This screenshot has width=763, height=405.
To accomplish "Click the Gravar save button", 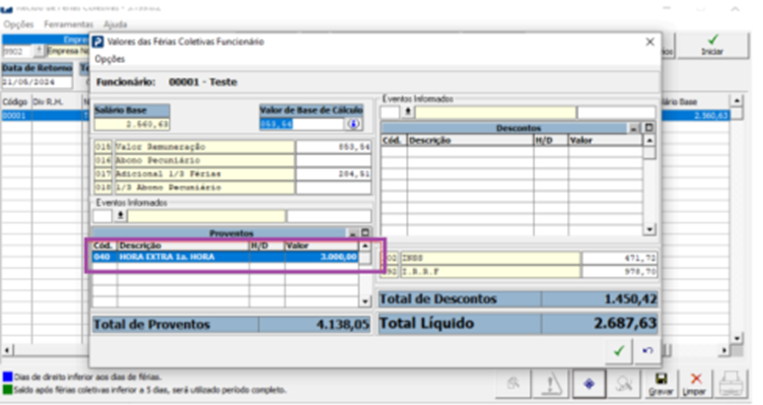I will tap(660, 384).
